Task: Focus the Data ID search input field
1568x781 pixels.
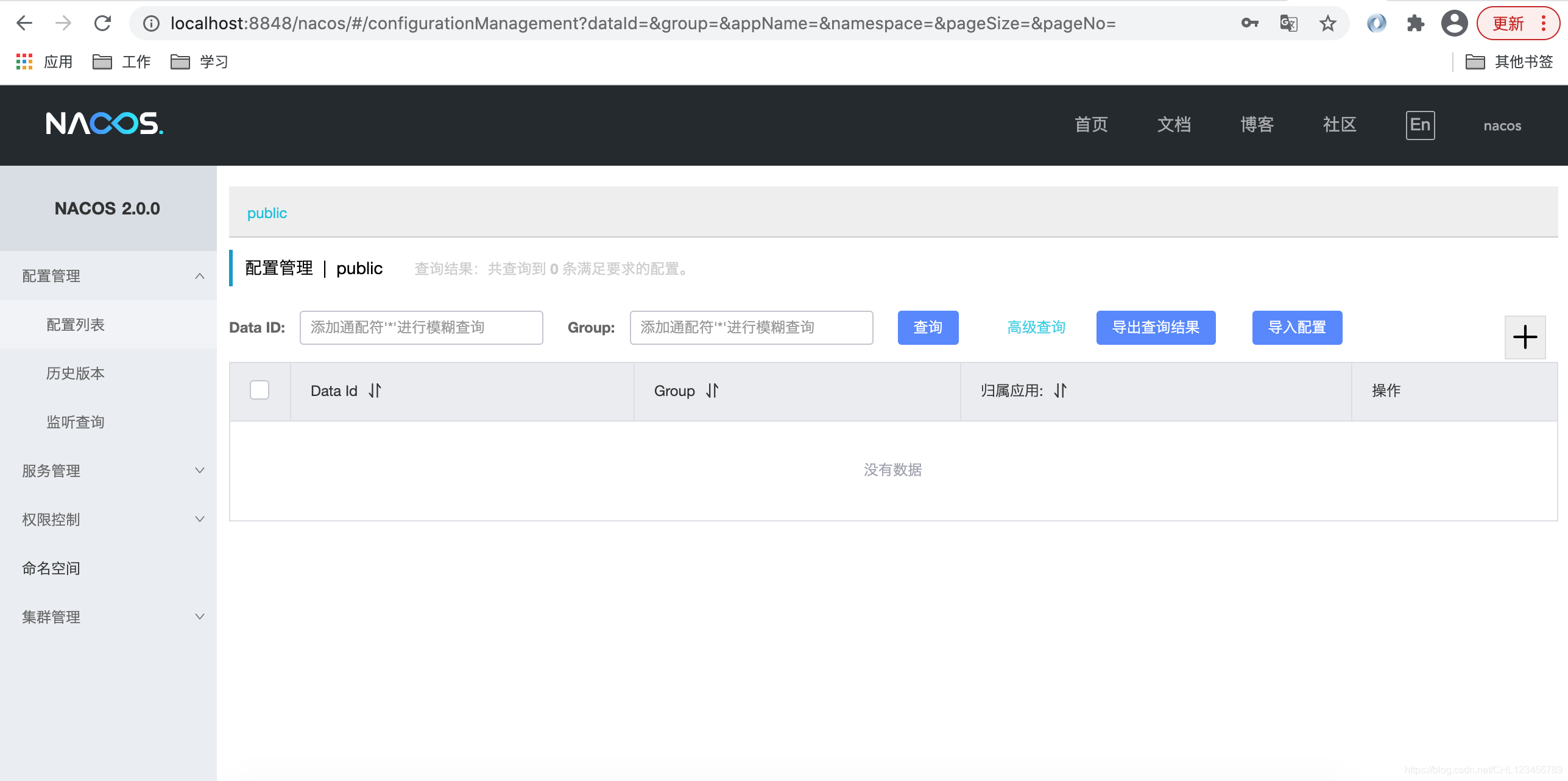Action: [x=421, y=328]
